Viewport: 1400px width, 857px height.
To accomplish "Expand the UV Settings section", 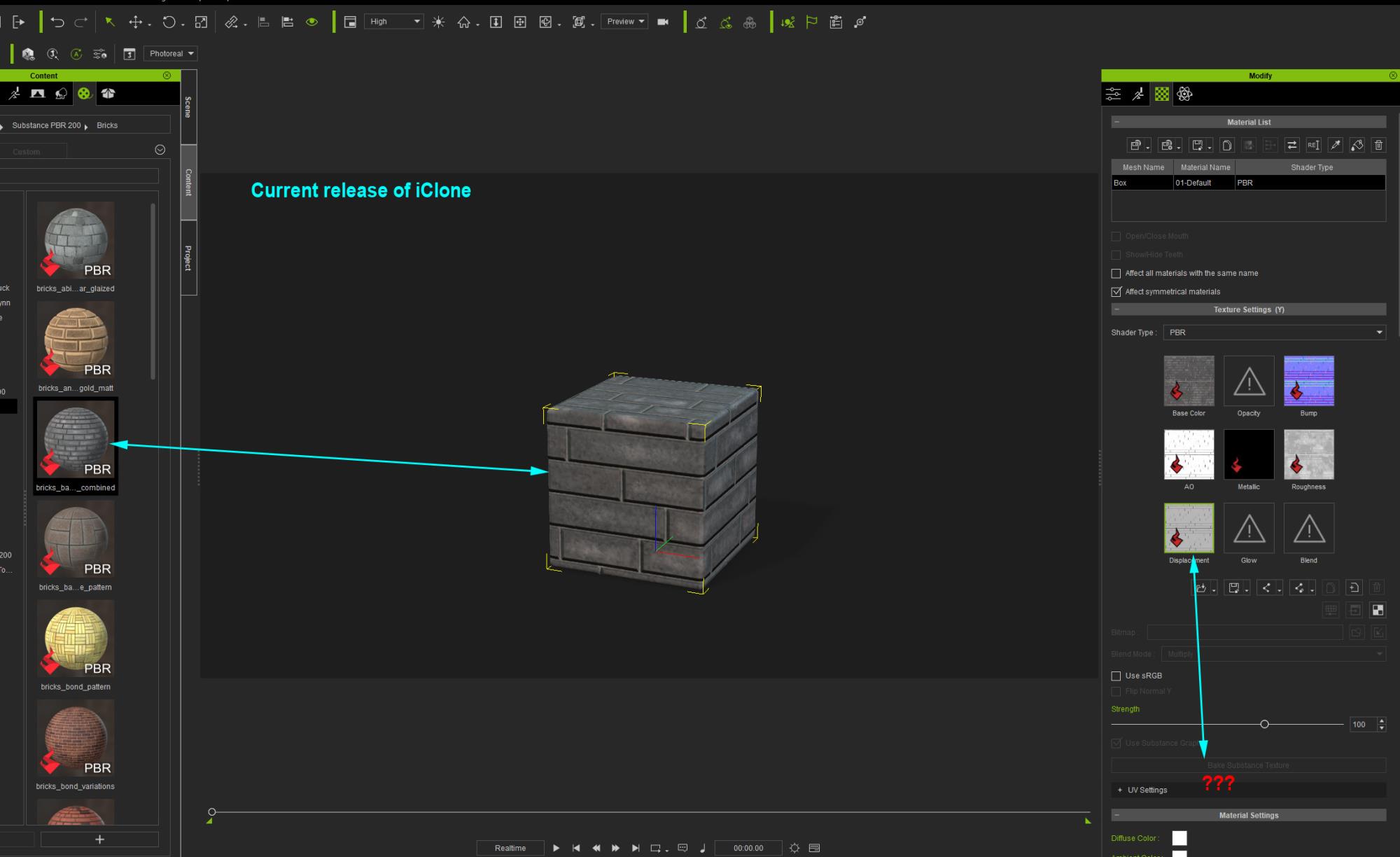I will coord(1119,790).
